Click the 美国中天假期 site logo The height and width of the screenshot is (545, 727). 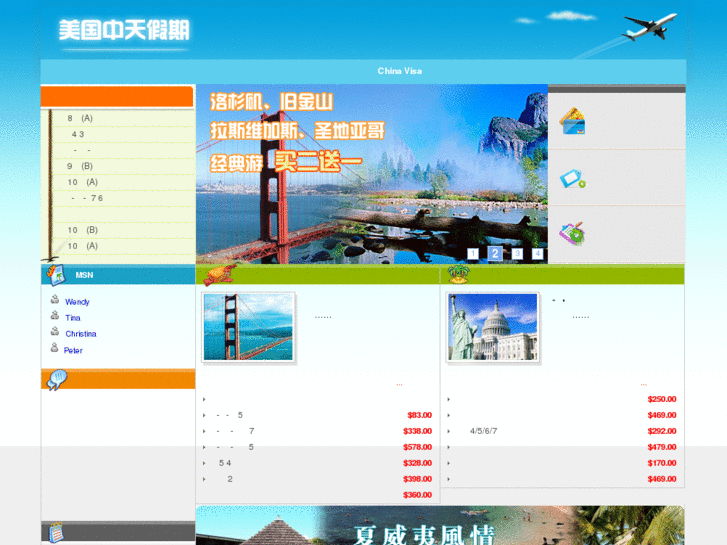click(x=124, y=31)
